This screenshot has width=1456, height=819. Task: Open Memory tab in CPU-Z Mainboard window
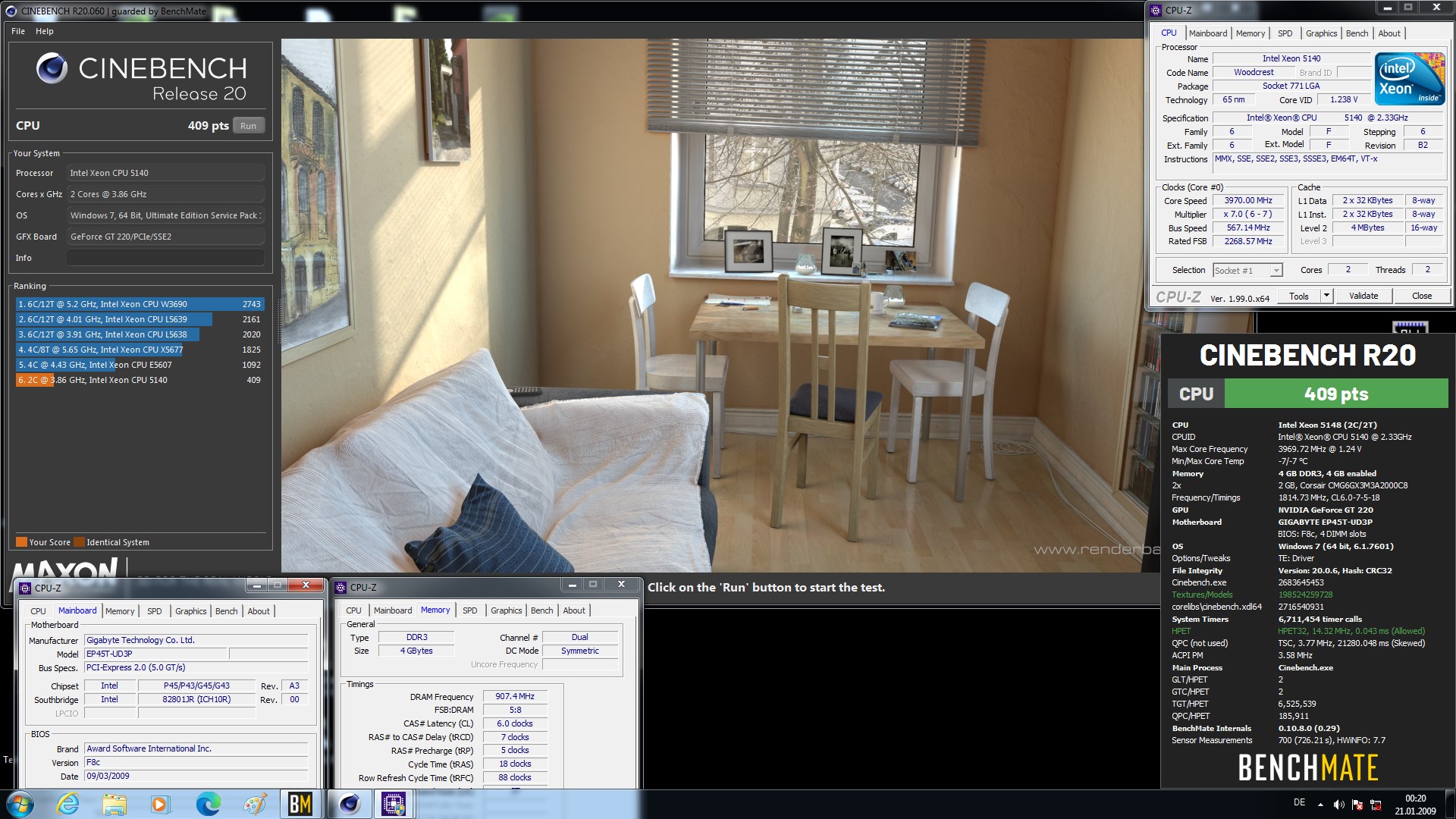(x=120, y=611)
